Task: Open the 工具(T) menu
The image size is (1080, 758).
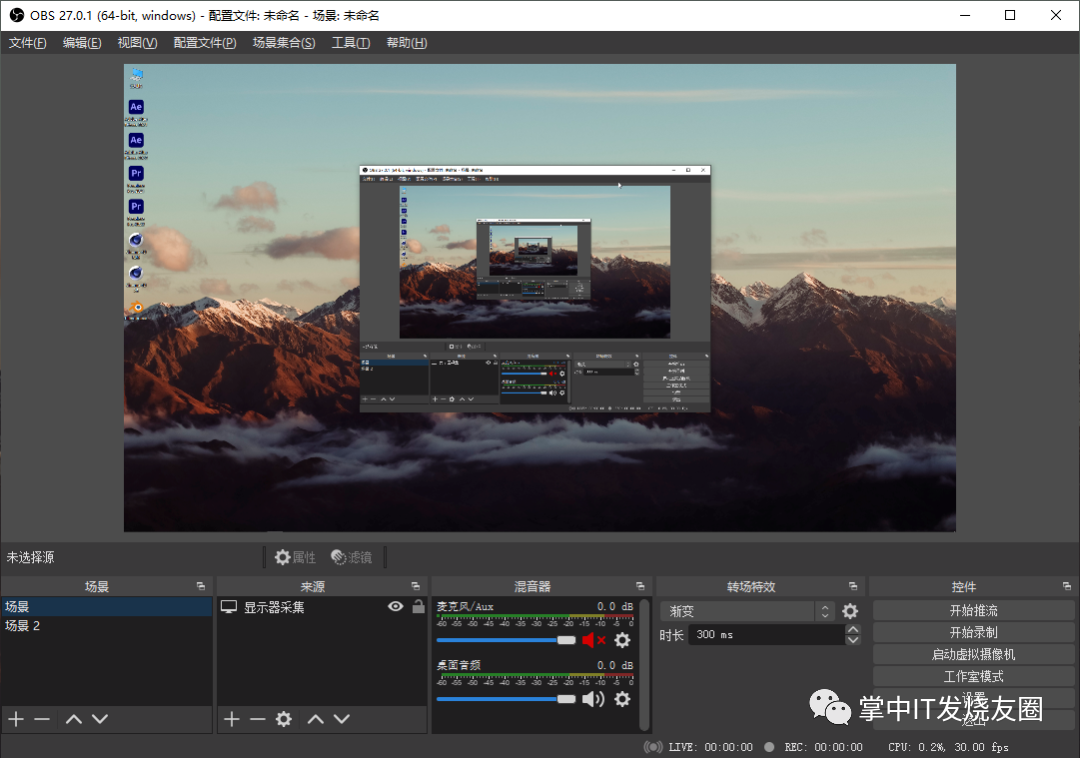Action: (351, 43)
